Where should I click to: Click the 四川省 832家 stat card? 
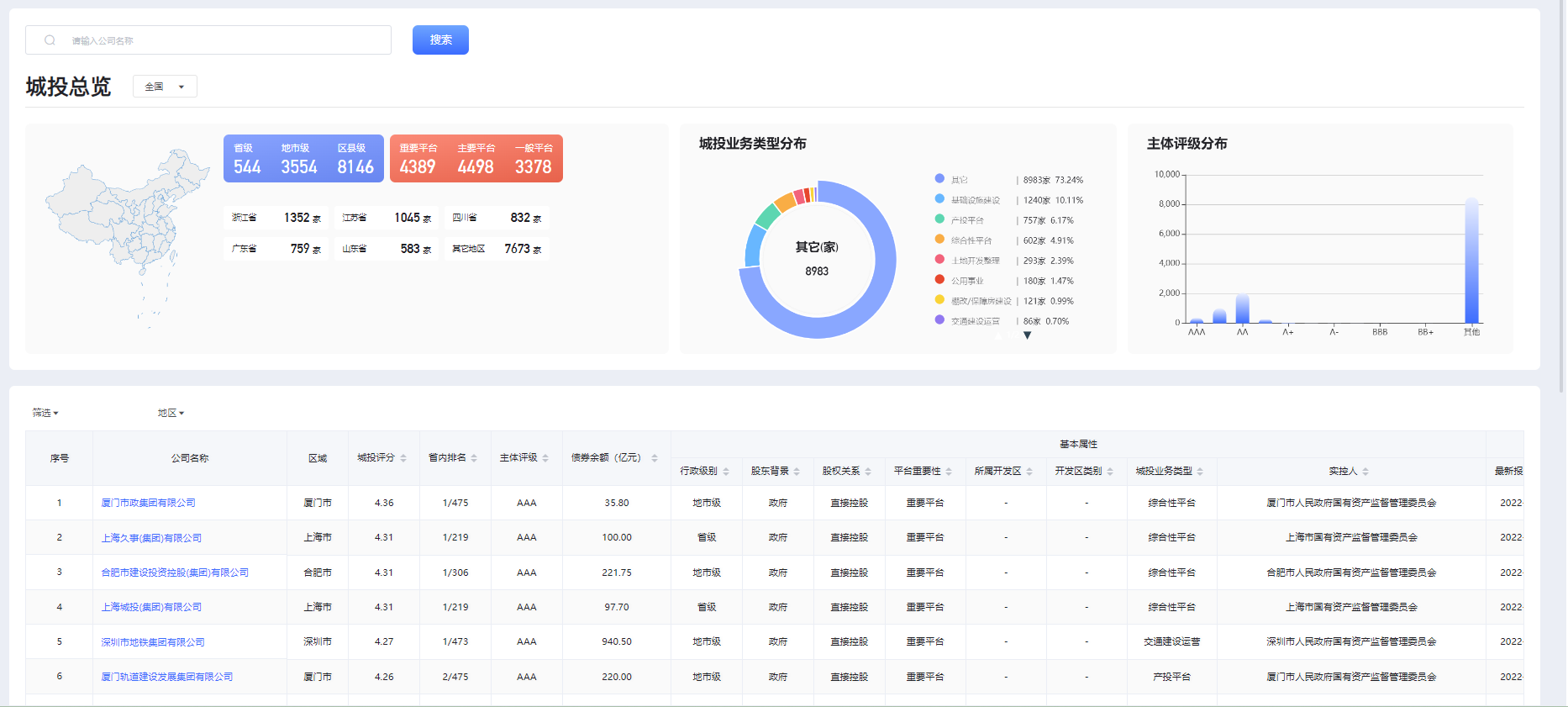(497, 218)
